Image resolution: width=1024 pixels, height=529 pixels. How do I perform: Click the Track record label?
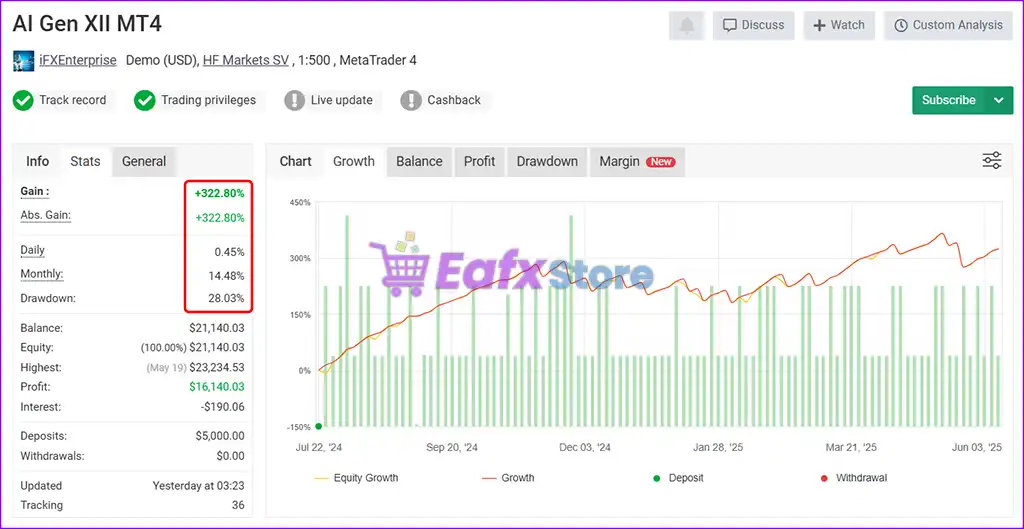pyautogui.click(x=72, y=101)
